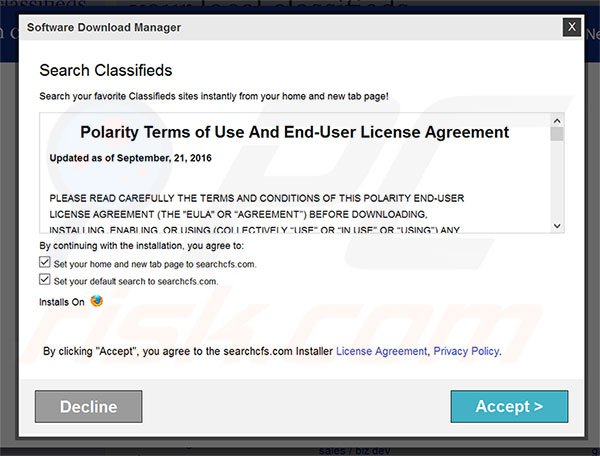Click the EULA scrollbar thumb

pos(557,134)
